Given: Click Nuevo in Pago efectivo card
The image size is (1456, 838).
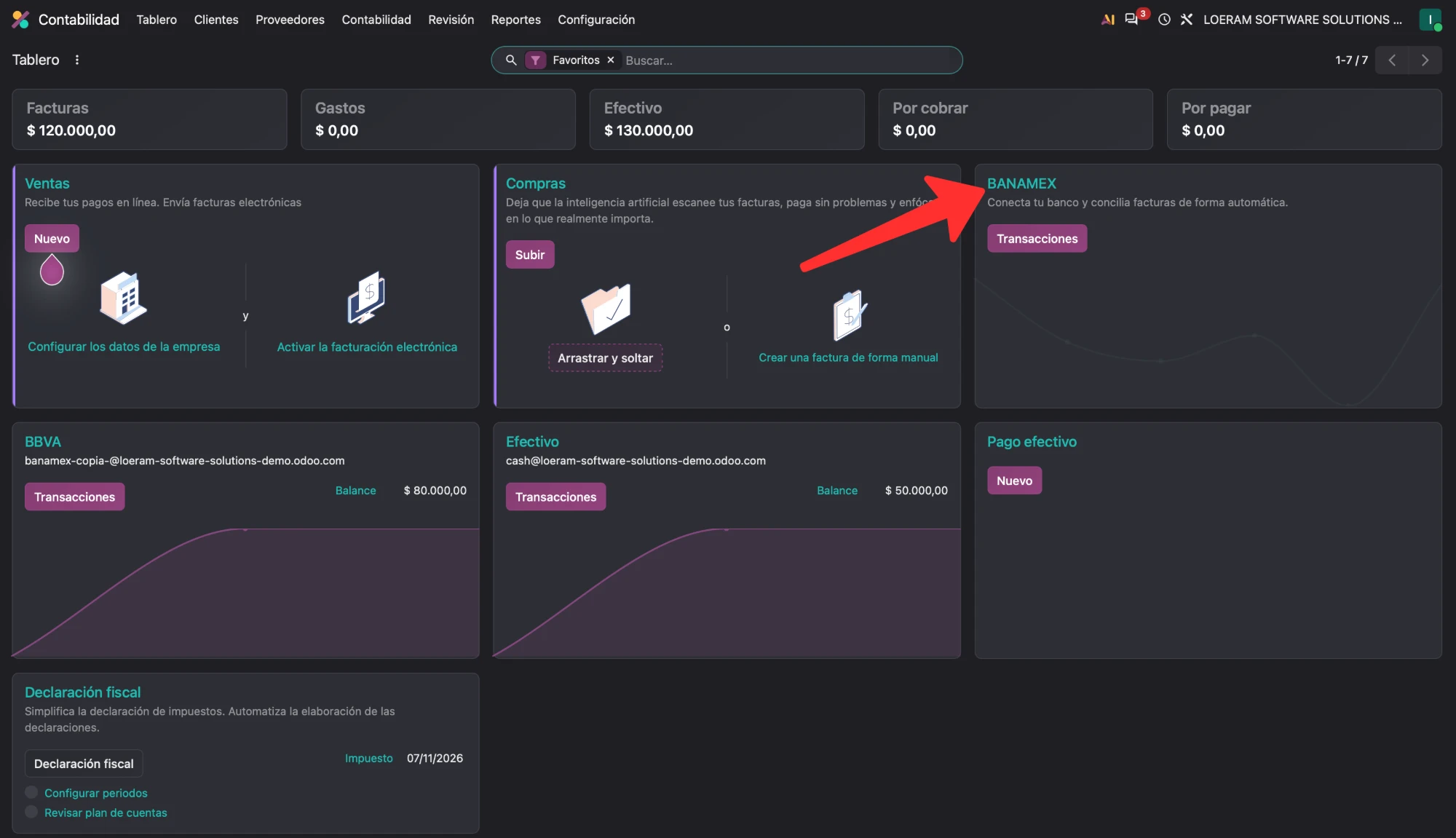Looking at the screenshot, I should tap(1014, 481).
